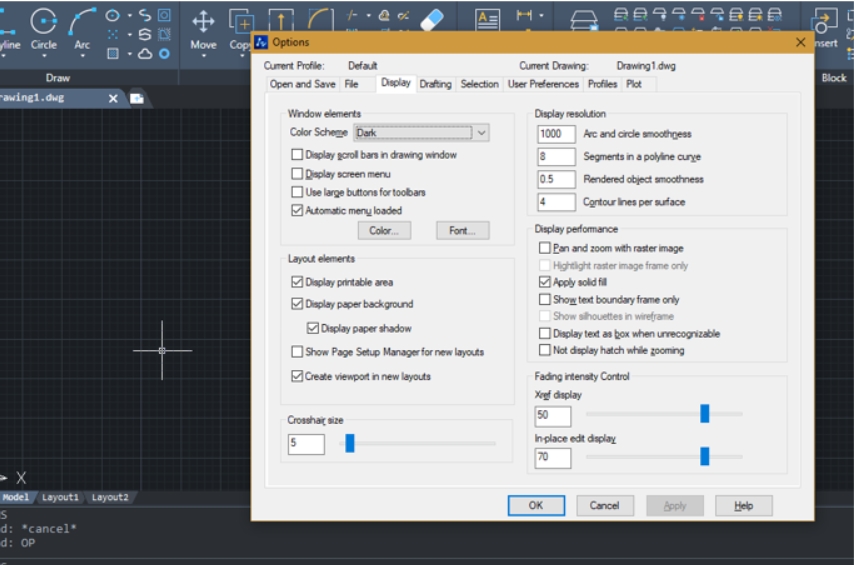Image resolution: width=854 pixels, height=565 pixels.
Task: Open the Multiline Text tool
Action: (x=487, y=20)
